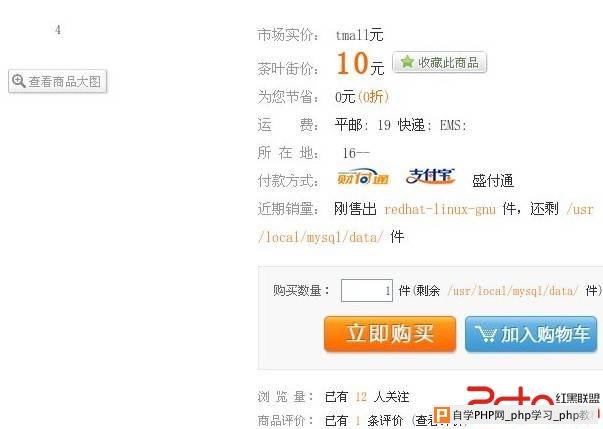Screen dimensions: 603x429
Task: Click the orange P icon in overlay bar
Action: pos(441,415)
